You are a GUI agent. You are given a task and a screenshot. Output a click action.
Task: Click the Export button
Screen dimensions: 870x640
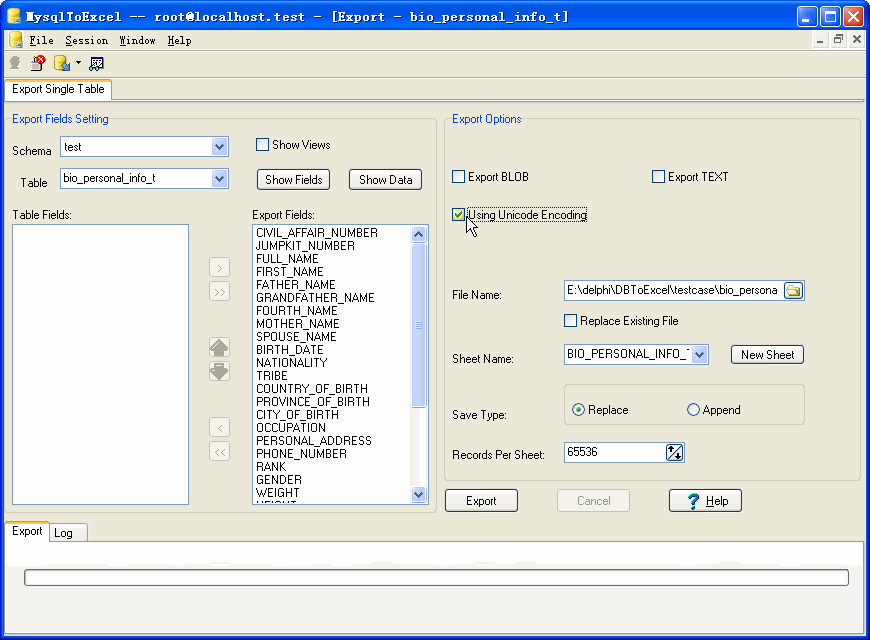(x=481, y=501)
